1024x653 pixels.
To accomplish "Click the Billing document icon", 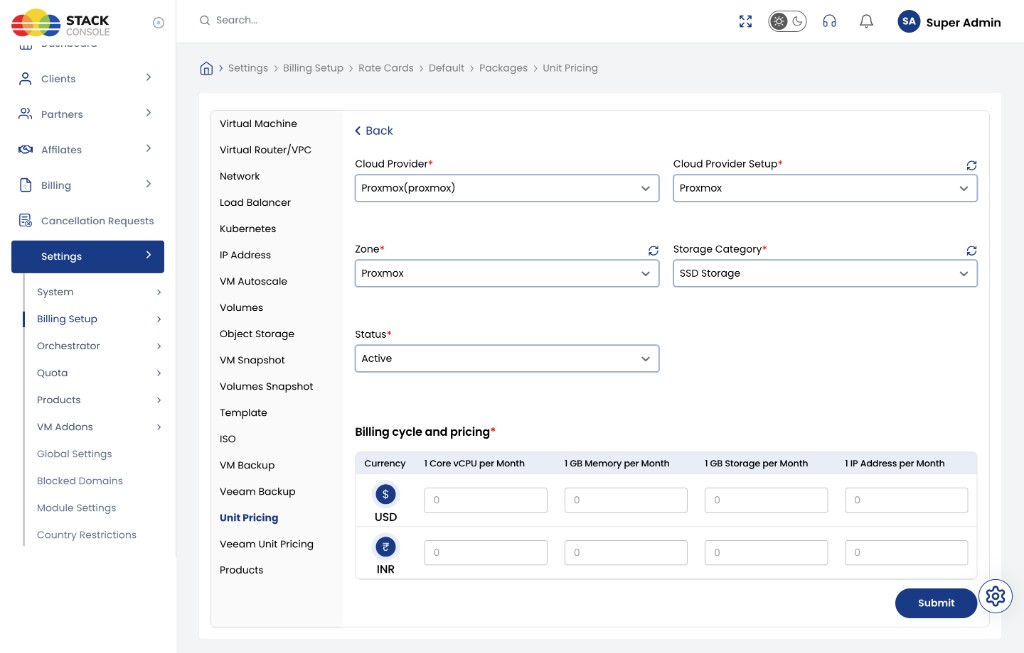I will [x=25, y=185].
